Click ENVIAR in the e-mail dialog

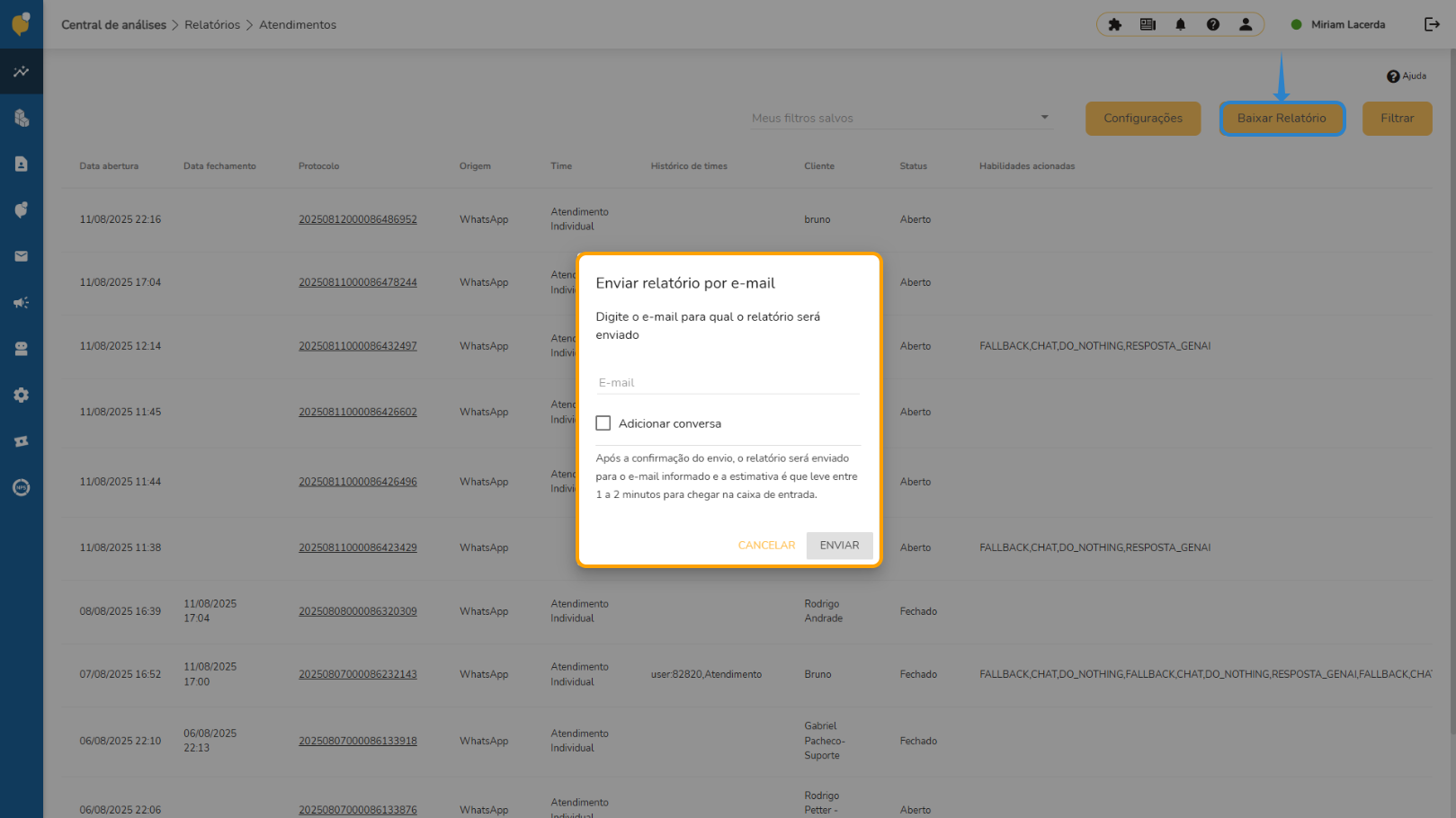tap(839, 546)
